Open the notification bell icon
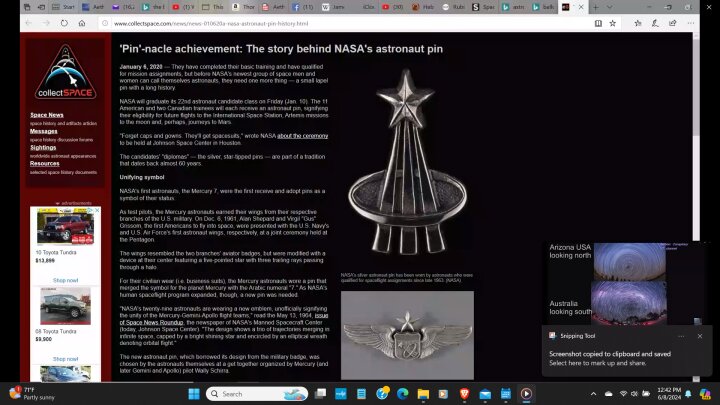This screenshot has width=720, height=405. click(x=688, y=394)
